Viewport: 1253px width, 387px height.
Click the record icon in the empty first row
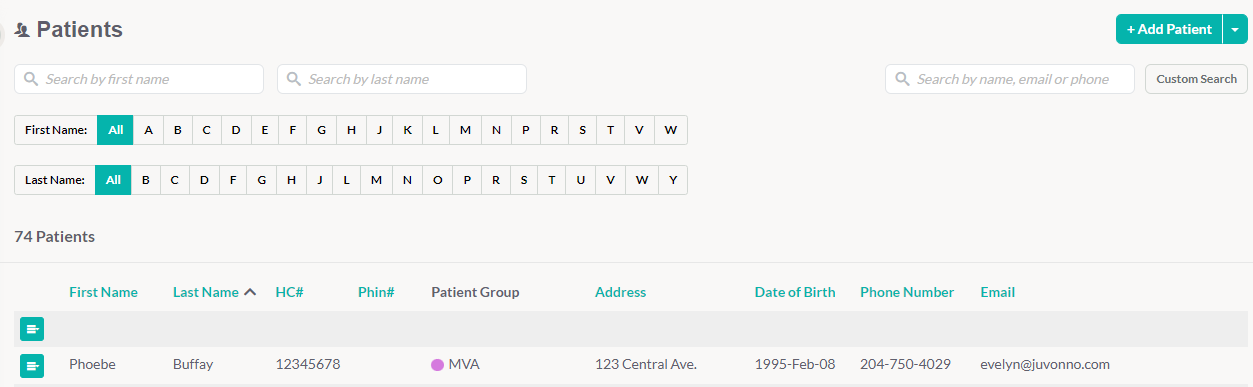(32, 329)
